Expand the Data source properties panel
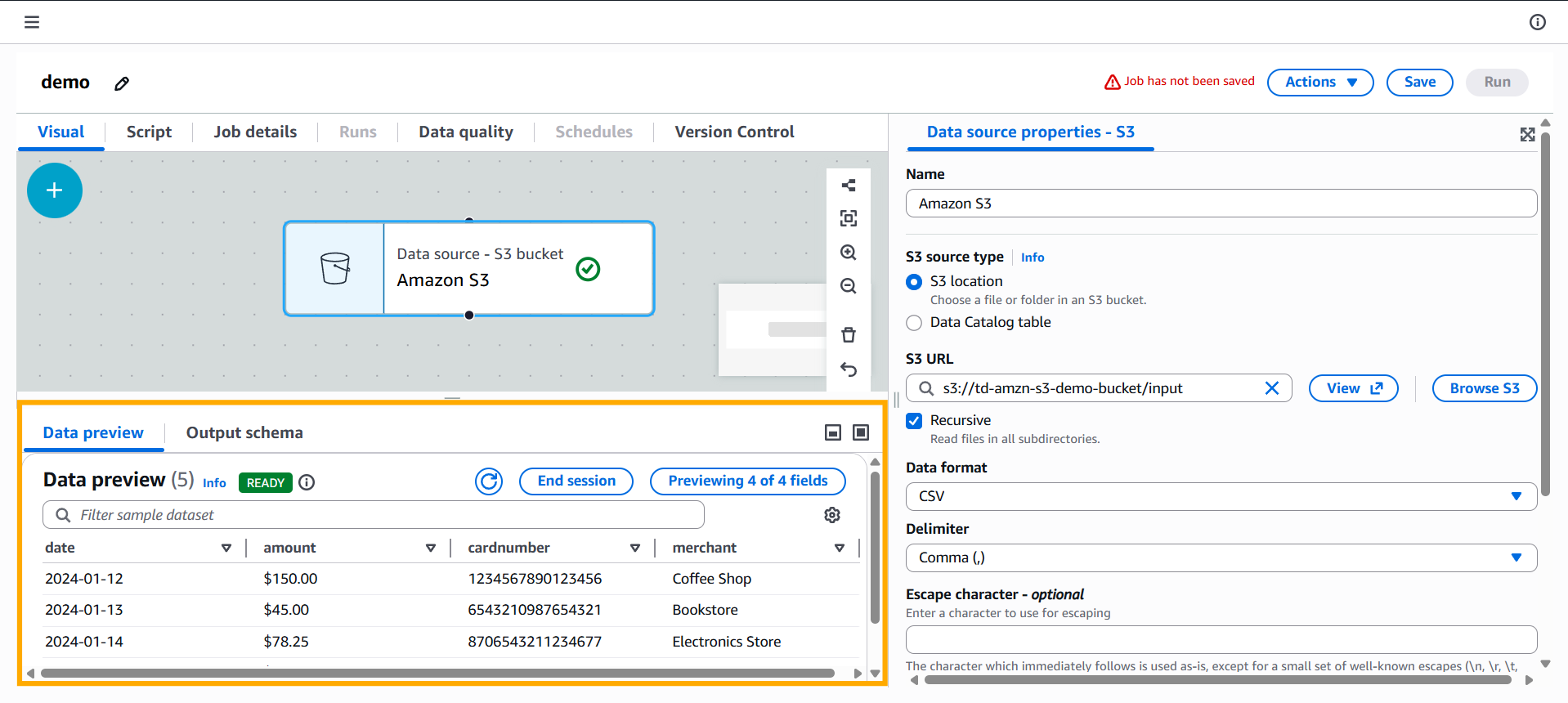This screenshot has height=703, width=1568. click(x=1527, y=134)
